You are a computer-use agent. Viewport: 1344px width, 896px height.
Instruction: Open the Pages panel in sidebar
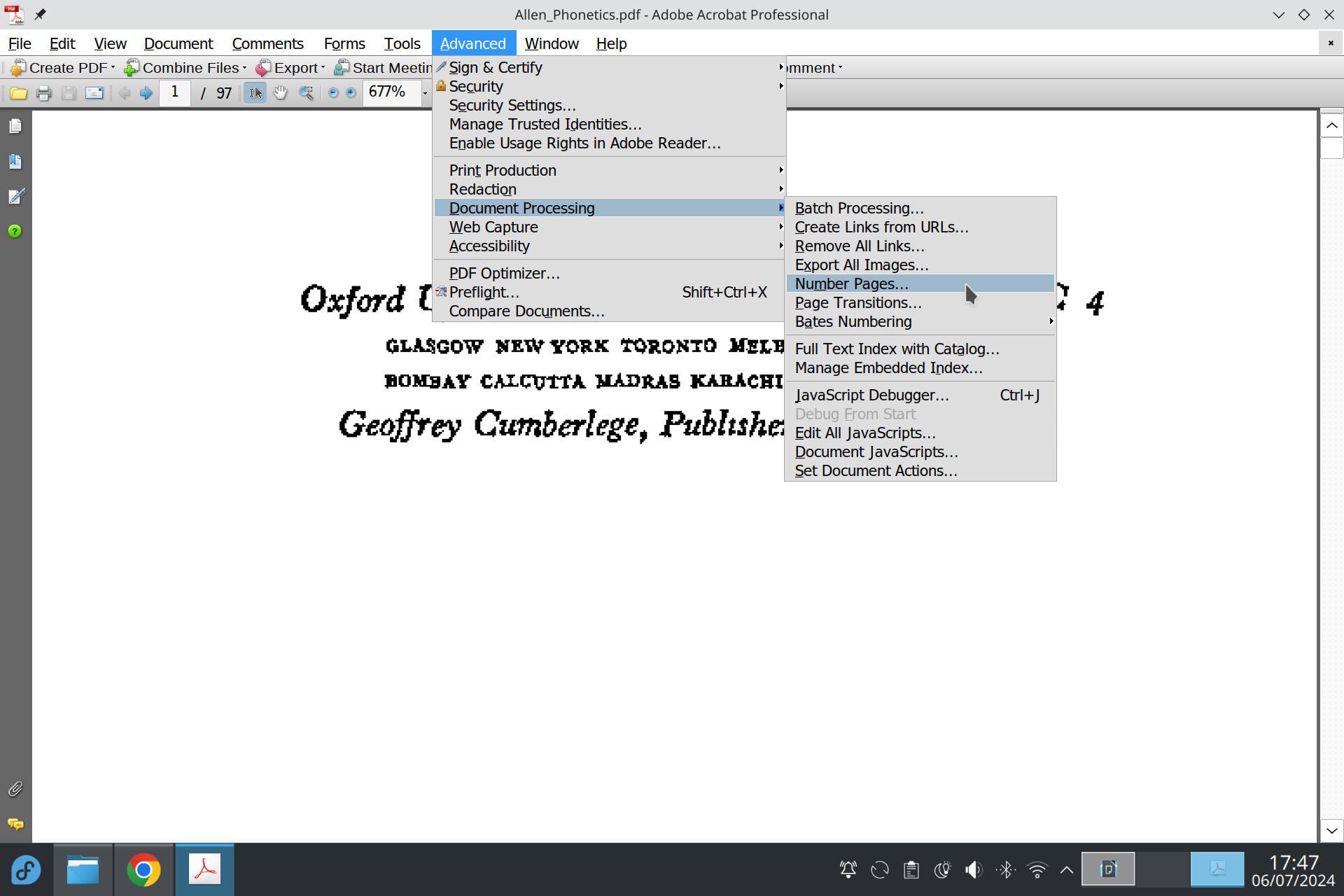click(15, 127)
